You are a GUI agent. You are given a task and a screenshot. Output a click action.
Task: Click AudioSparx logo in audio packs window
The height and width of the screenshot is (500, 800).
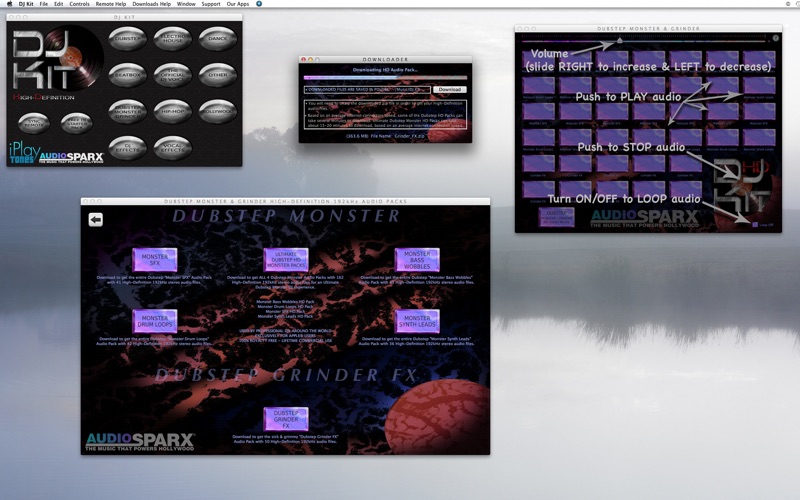tap(140, 441)
